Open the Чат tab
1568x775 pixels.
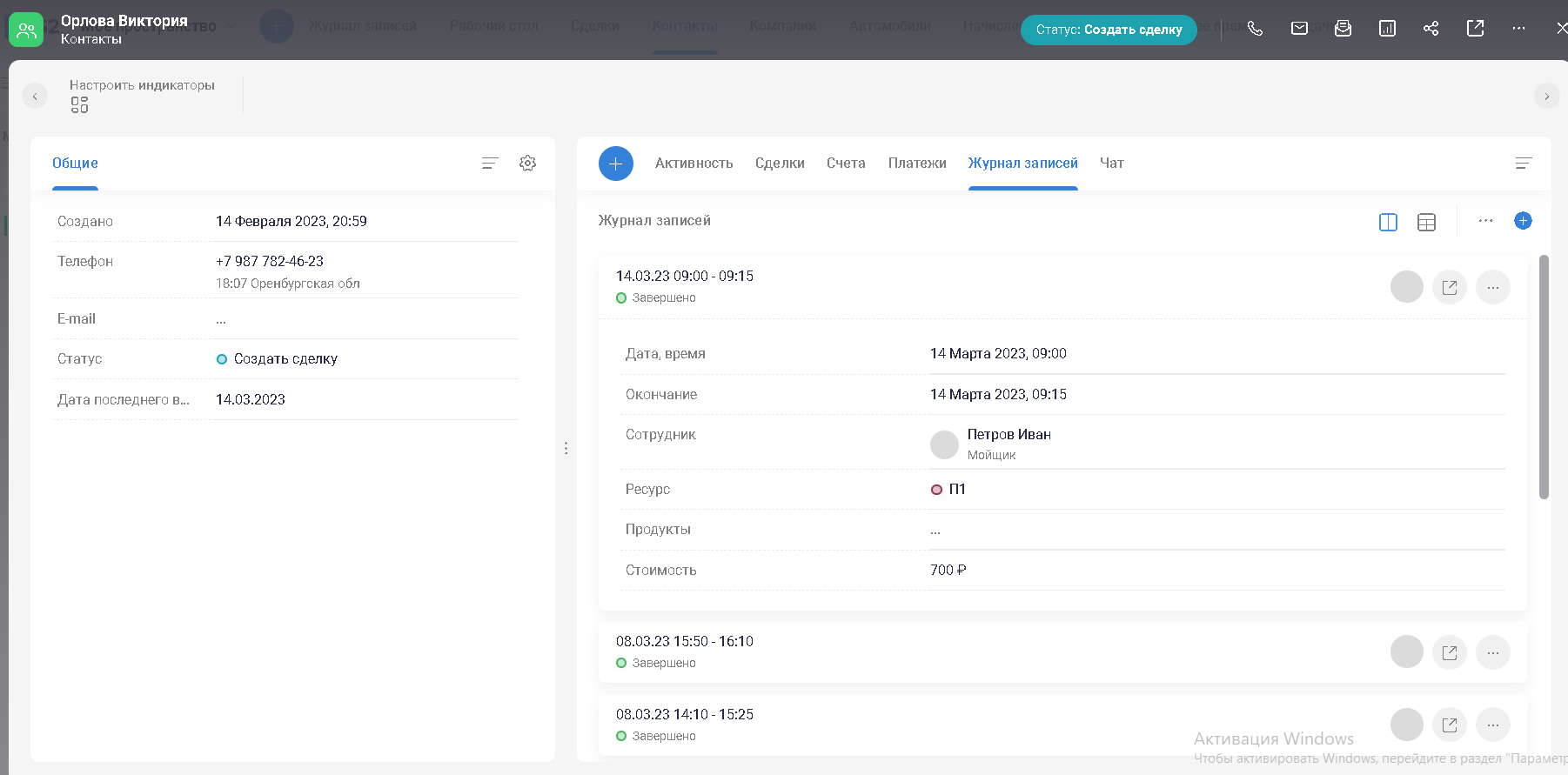pyautogui.click(x=1111, y=164)
